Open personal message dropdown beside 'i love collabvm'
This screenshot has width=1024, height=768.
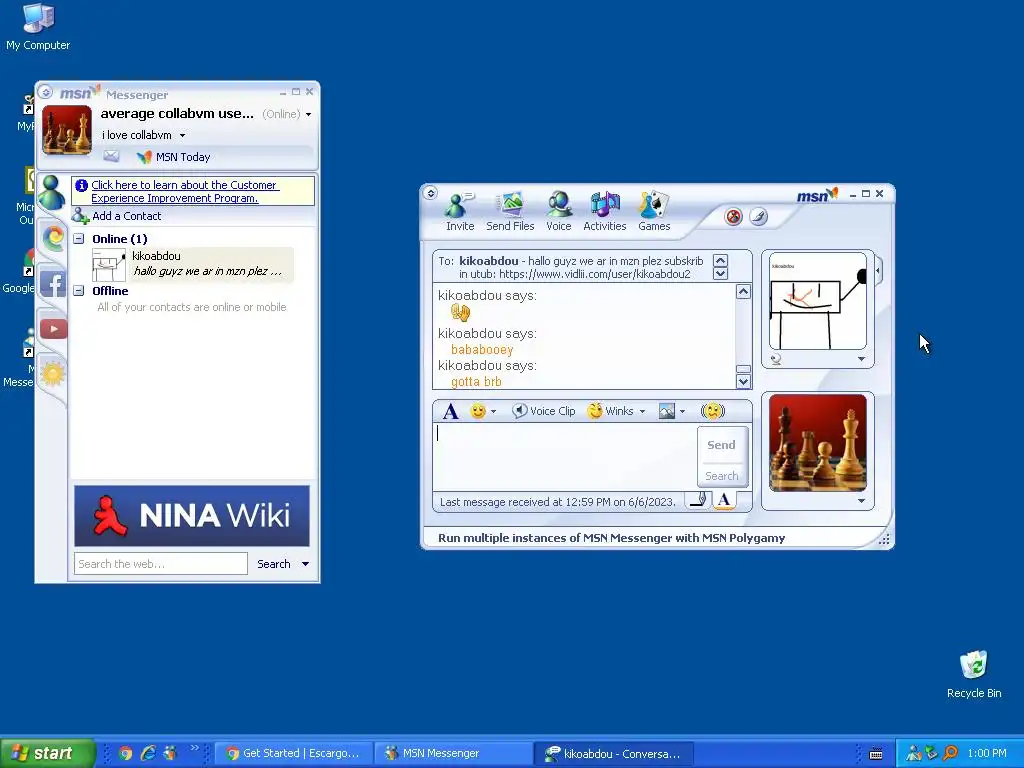(x=182, y=135)
